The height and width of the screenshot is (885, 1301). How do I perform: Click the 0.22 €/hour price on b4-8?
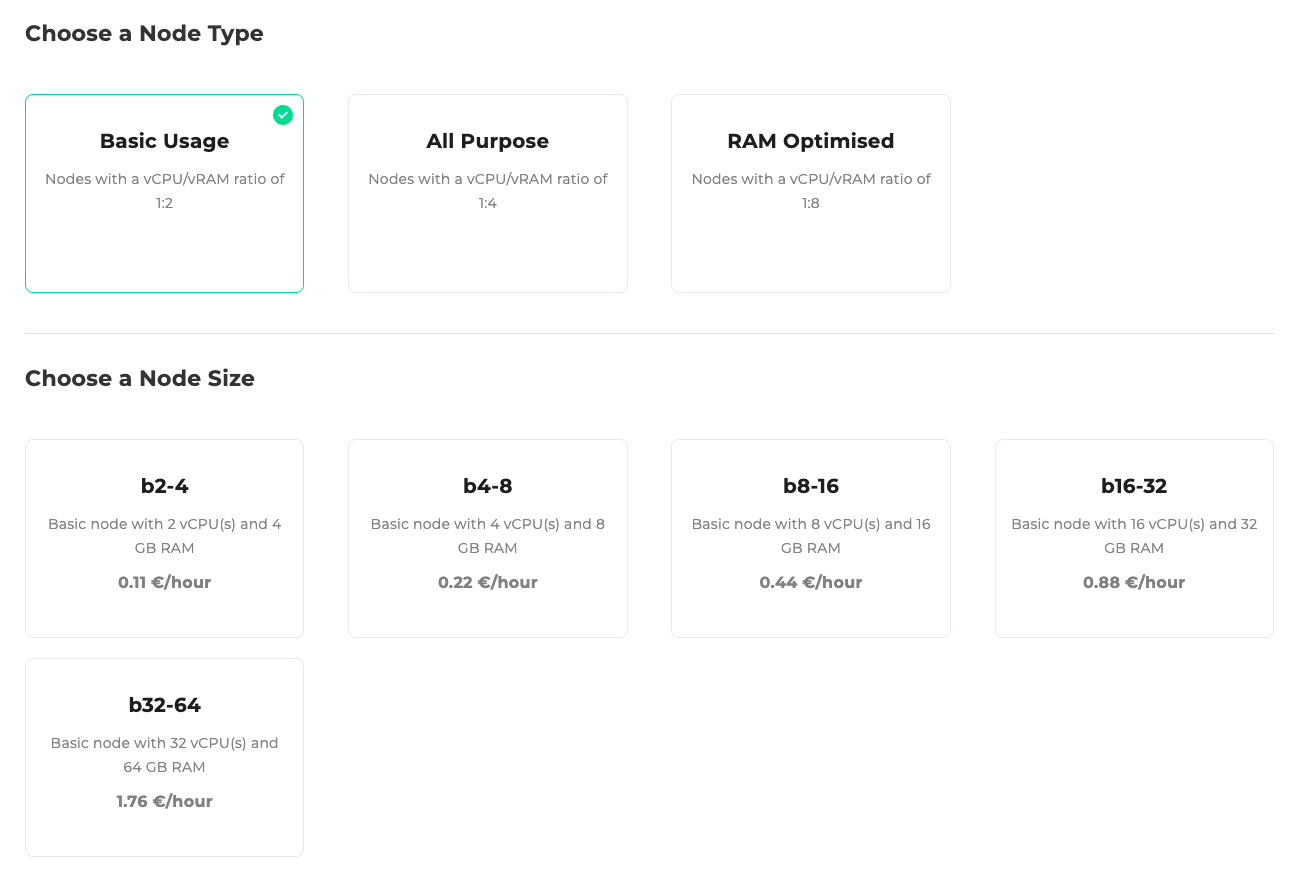[x=487, y=582]
